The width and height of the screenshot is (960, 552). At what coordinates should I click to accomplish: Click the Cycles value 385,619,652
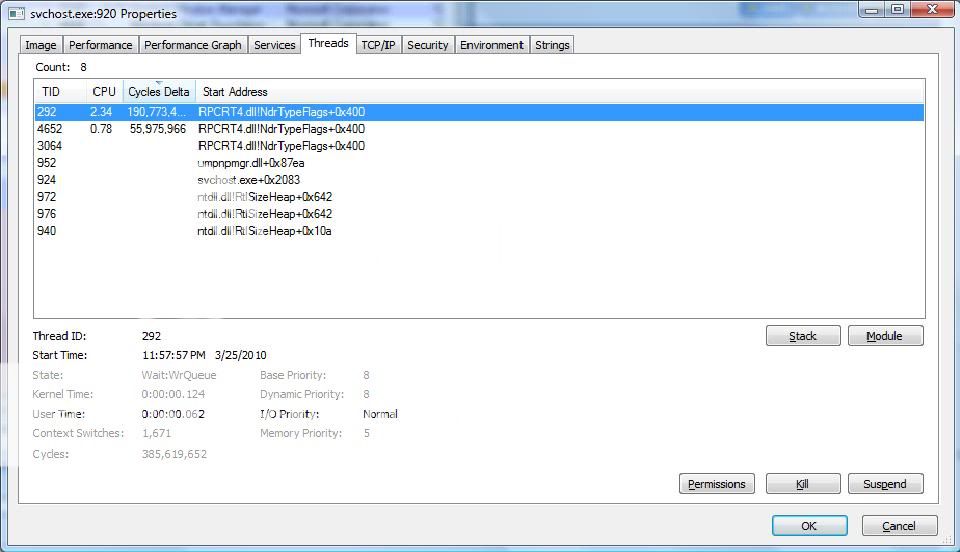point(174,454)
